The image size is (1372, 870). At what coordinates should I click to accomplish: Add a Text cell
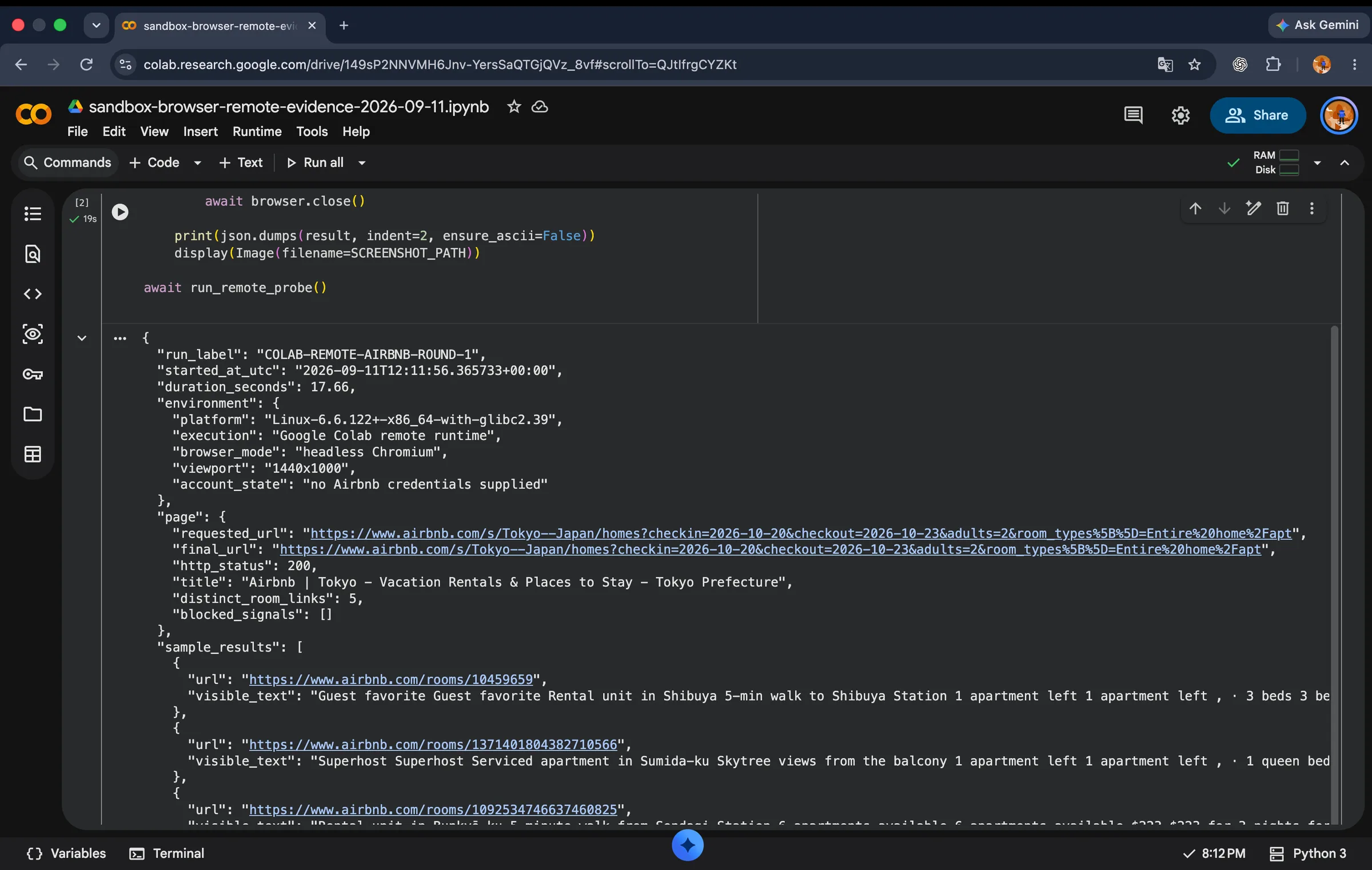pos(241,163)
